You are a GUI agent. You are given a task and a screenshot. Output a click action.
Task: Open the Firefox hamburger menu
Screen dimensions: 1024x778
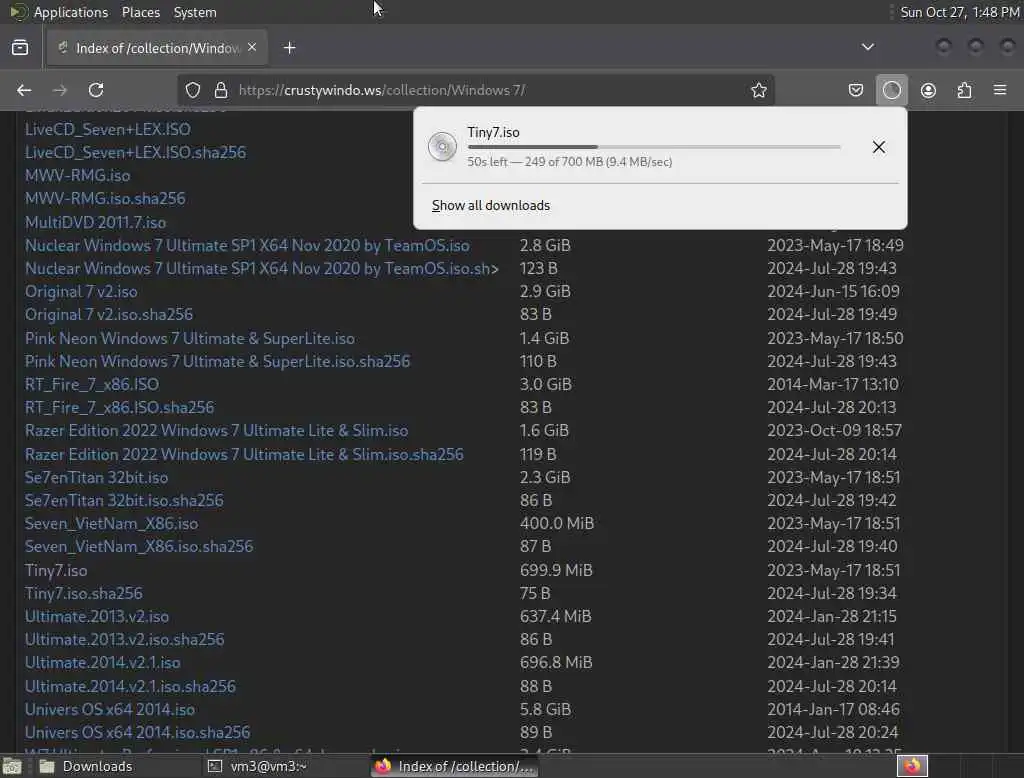tap(1000, 89)
